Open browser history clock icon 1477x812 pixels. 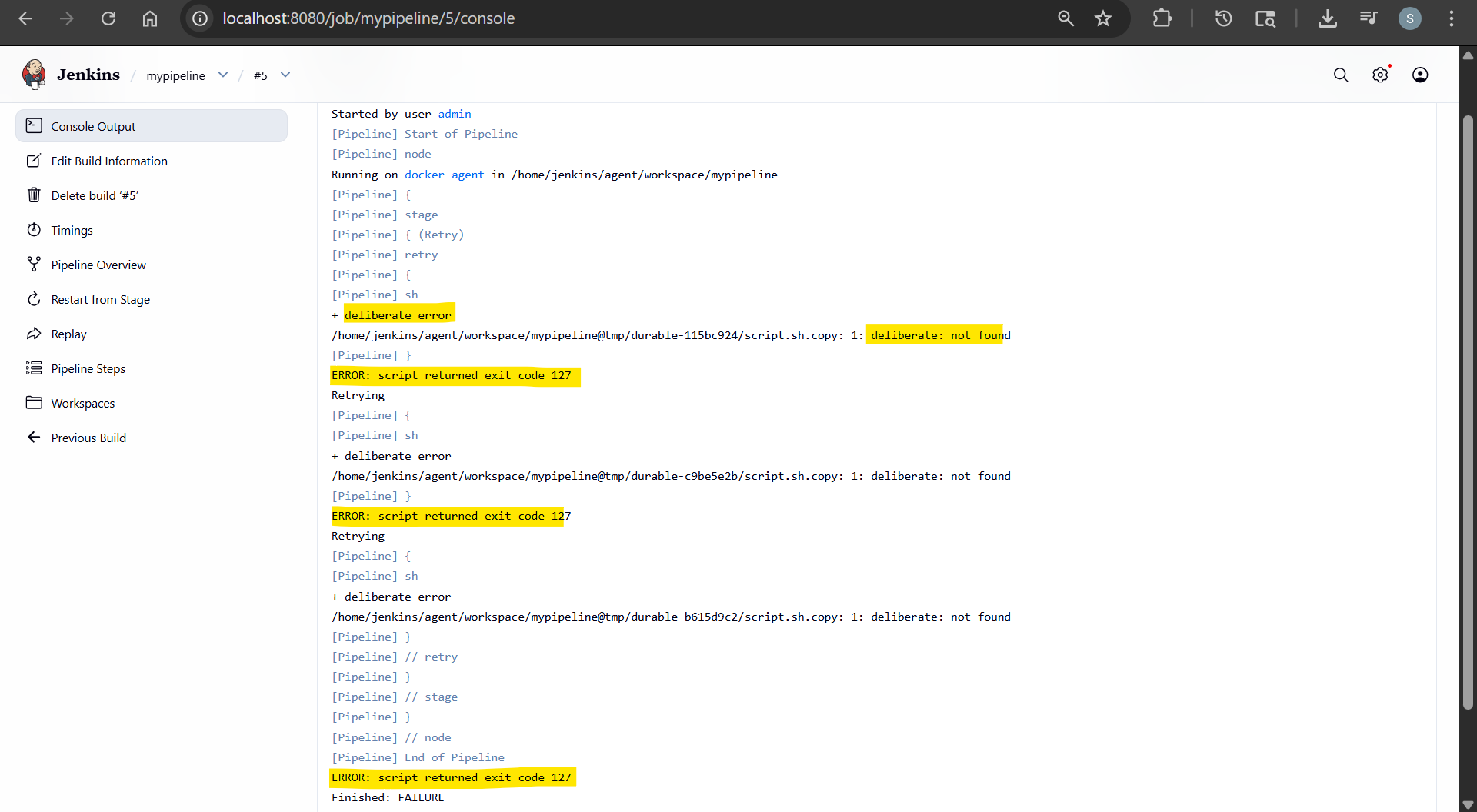tap(1223, 18)
